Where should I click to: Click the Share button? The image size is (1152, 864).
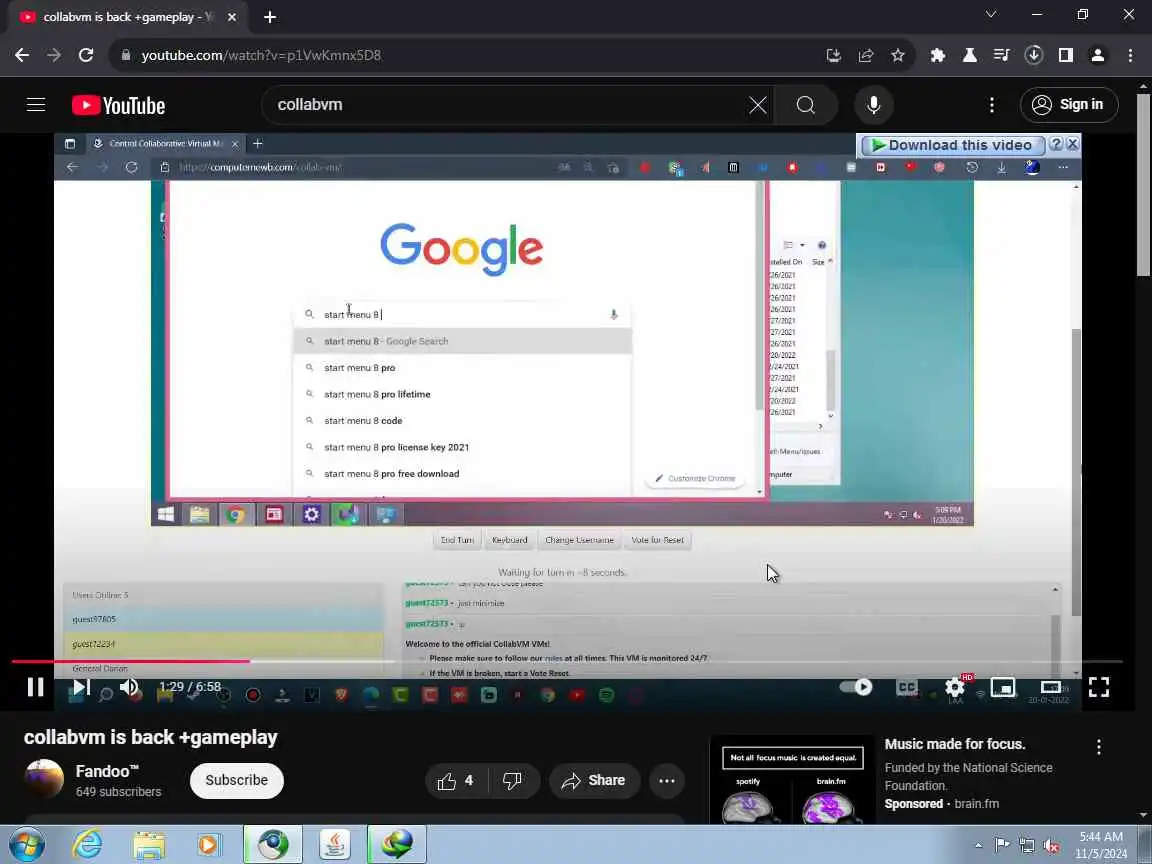click(594, 781)
